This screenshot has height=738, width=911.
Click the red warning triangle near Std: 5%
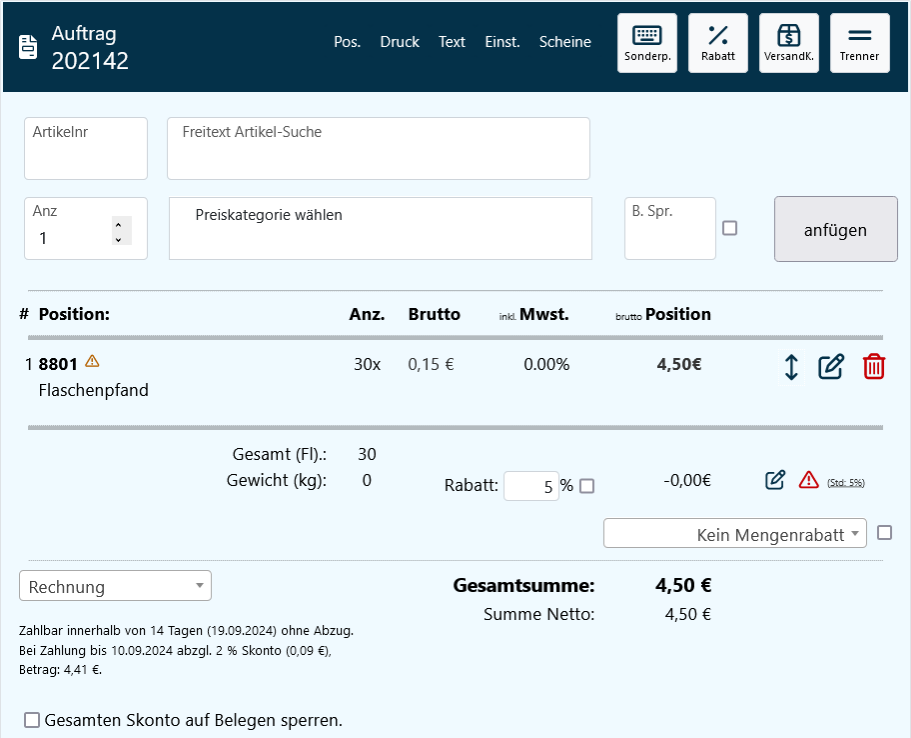809,480
